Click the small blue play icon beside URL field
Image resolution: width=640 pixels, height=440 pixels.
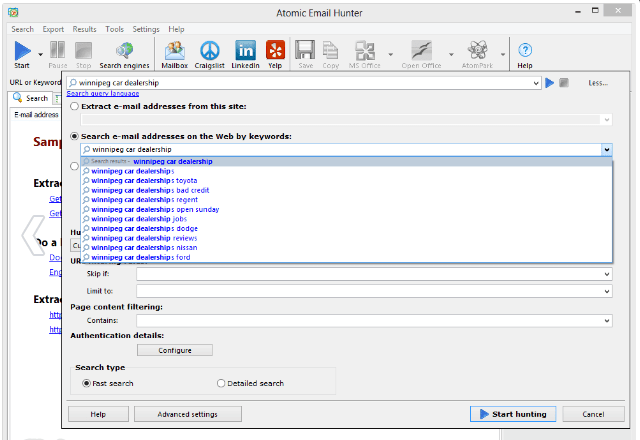coord(550,83)
